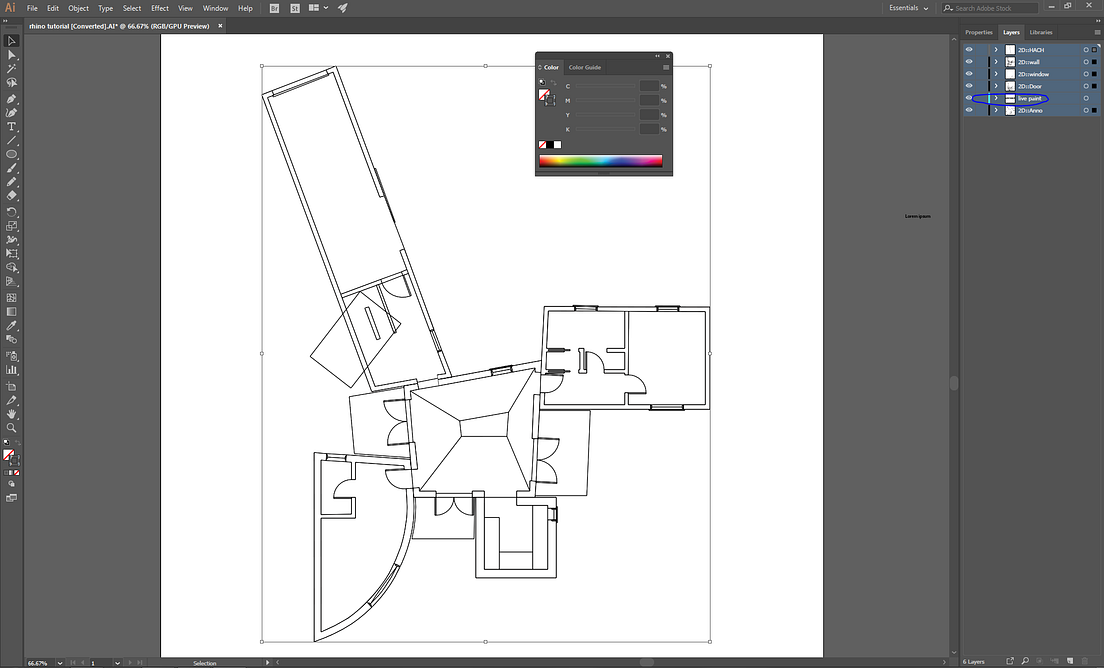The height and width of the screenshot is (668, 1104).
Task: Select the Width warp tool
Action: point(11,239)
